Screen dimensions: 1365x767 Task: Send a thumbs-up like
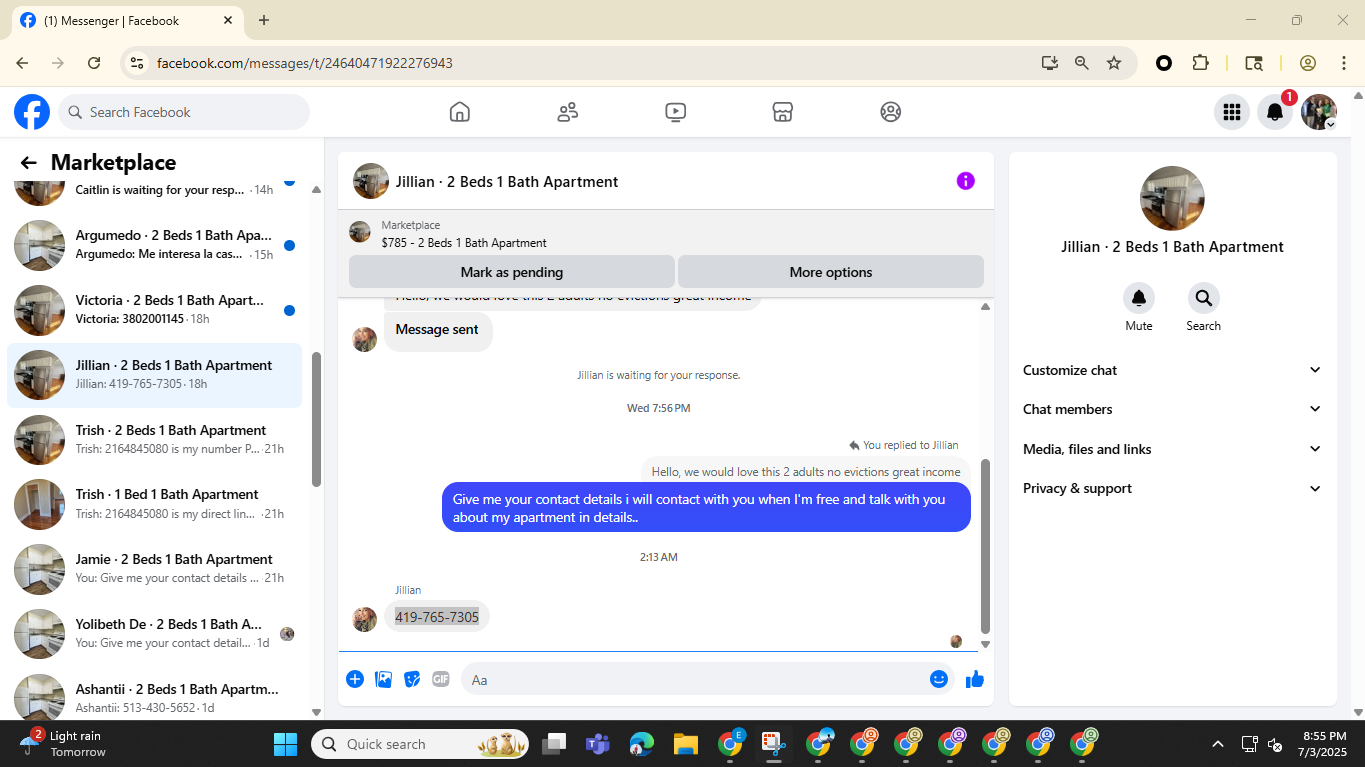click(x=975, y=679)
